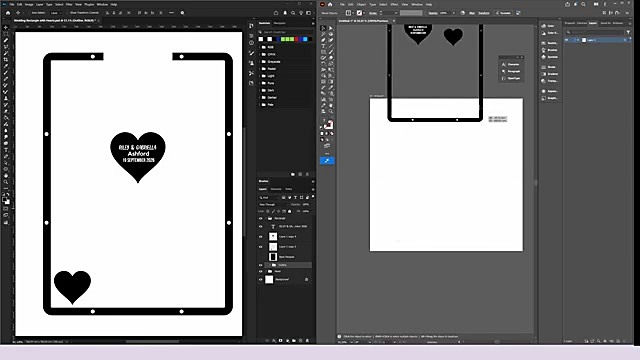Show the hidden Back Rectangle layer
Viewport: 640px width, 360px height.
pyautogui.click(x=261, y=257)
